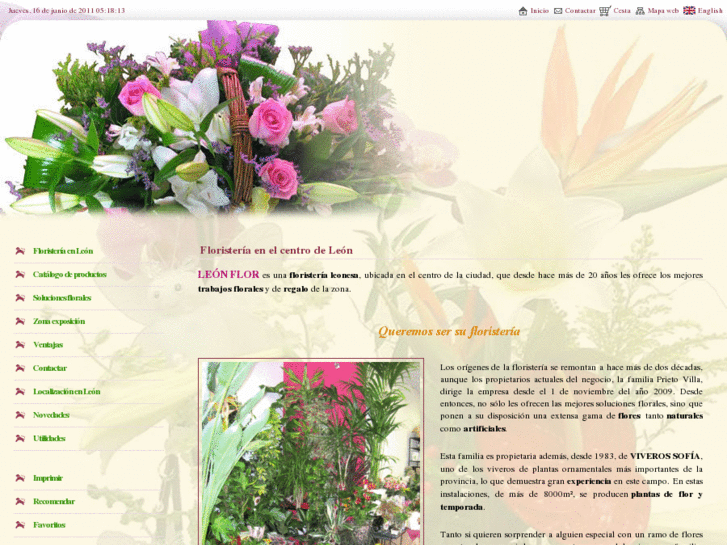Click the flower bullet beside Recomendar

tap(20, 501)
